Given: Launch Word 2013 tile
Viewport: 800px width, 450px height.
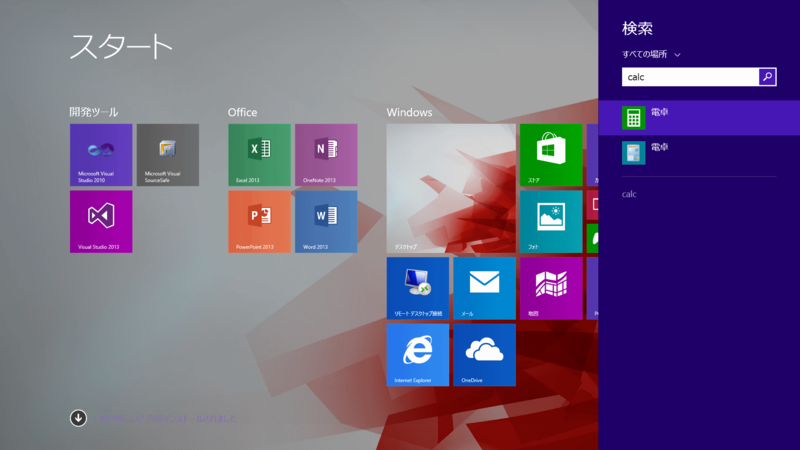Looking at the screenshot, I should [x=326, y=221].
